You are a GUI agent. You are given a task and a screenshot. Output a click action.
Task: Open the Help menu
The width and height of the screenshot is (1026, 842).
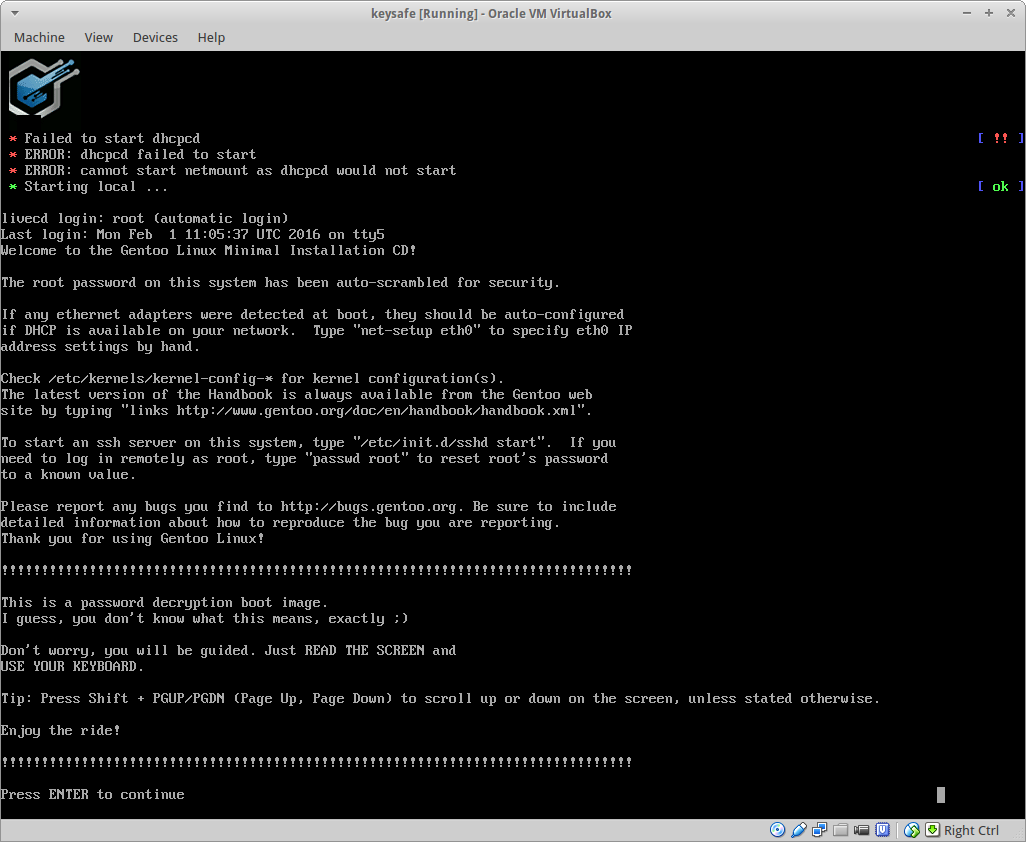[x=211, y=37]
